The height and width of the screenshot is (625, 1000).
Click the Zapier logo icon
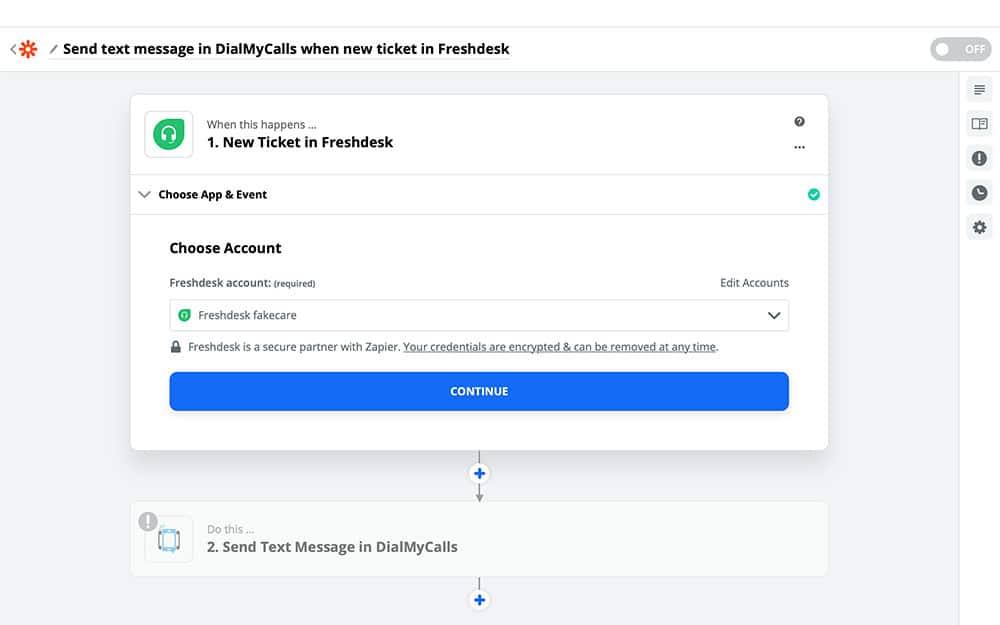[x=27, y=49]
